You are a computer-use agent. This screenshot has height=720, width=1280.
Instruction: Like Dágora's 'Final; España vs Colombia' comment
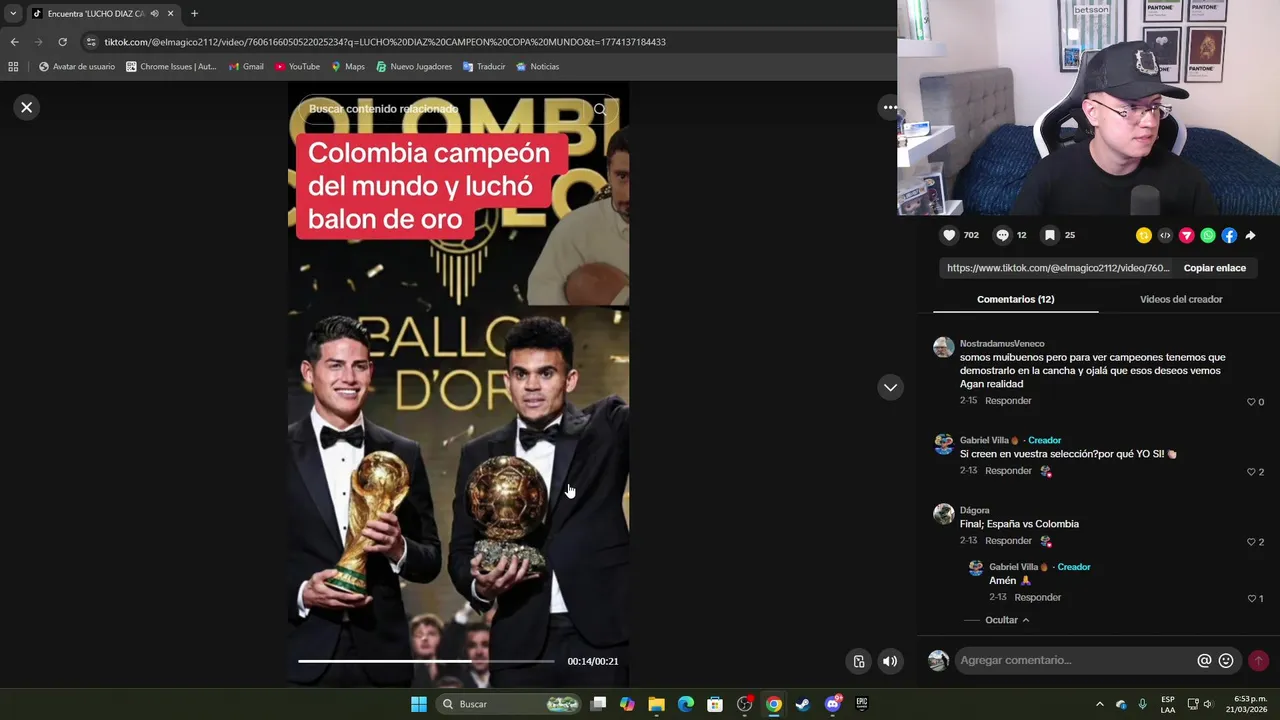pyautogui.click(x=1251, y=542)
